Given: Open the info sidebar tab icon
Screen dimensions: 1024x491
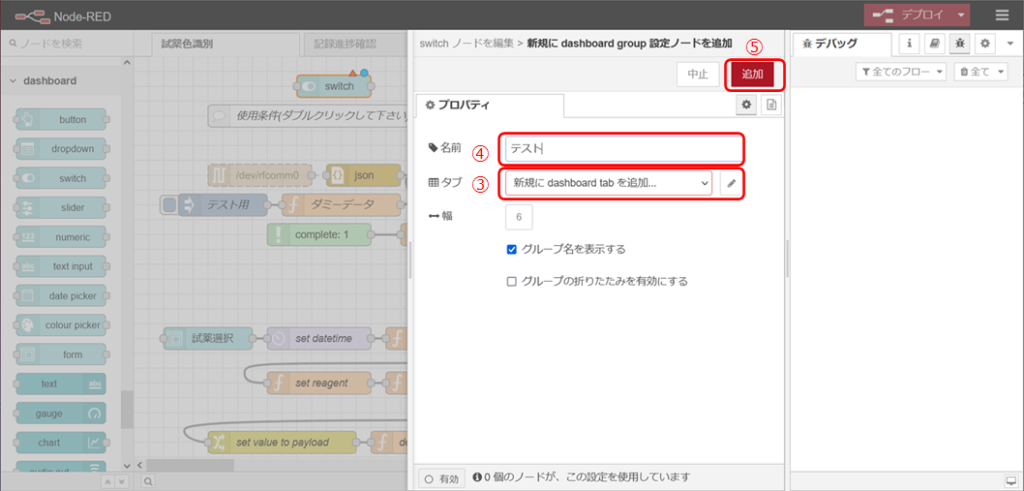Looking at the screenshot, I should click(x=910, y=44).
